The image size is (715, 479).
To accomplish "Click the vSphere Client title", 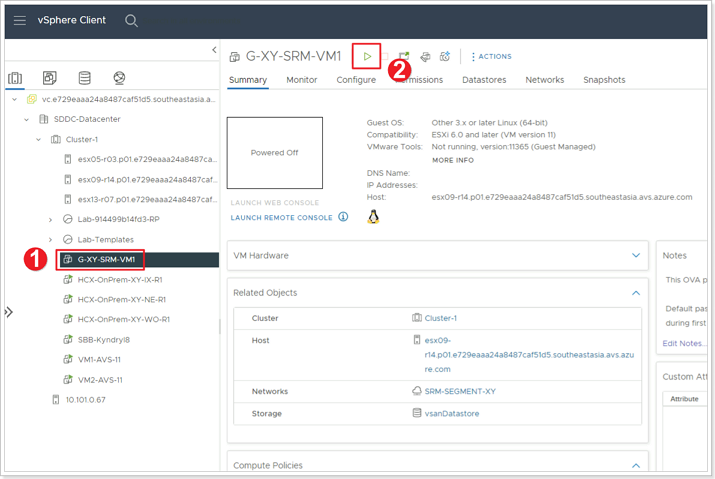I will [x=72, y=20].
